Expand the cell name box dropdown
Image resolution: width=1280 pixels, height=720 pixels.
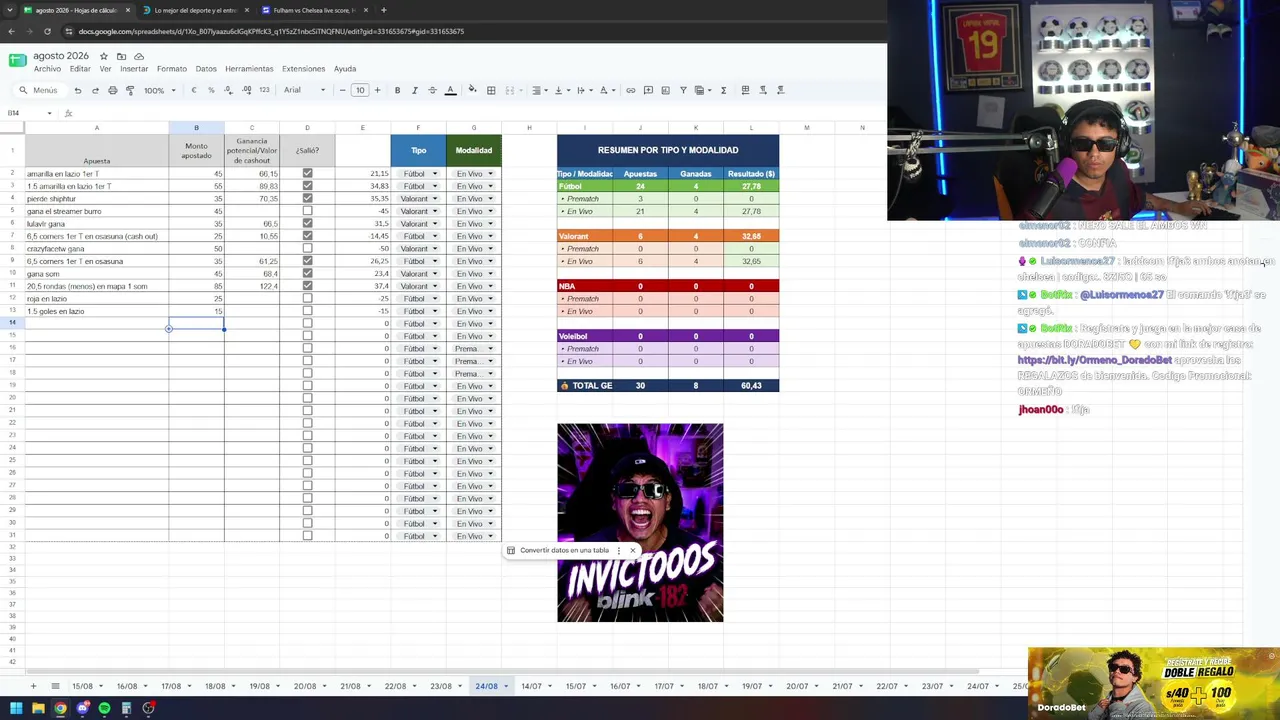point(50,113)
